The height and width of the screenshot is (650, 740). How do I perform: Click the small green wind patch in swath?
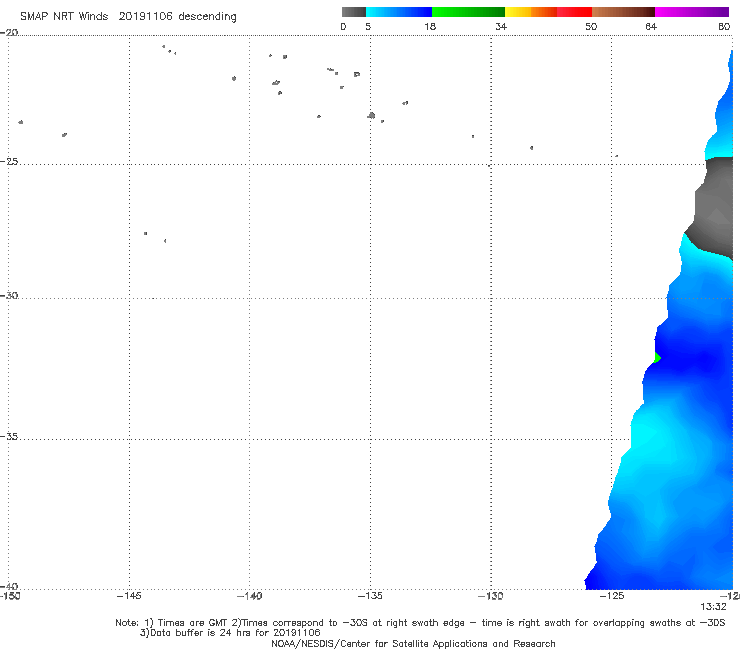point(657,358)
